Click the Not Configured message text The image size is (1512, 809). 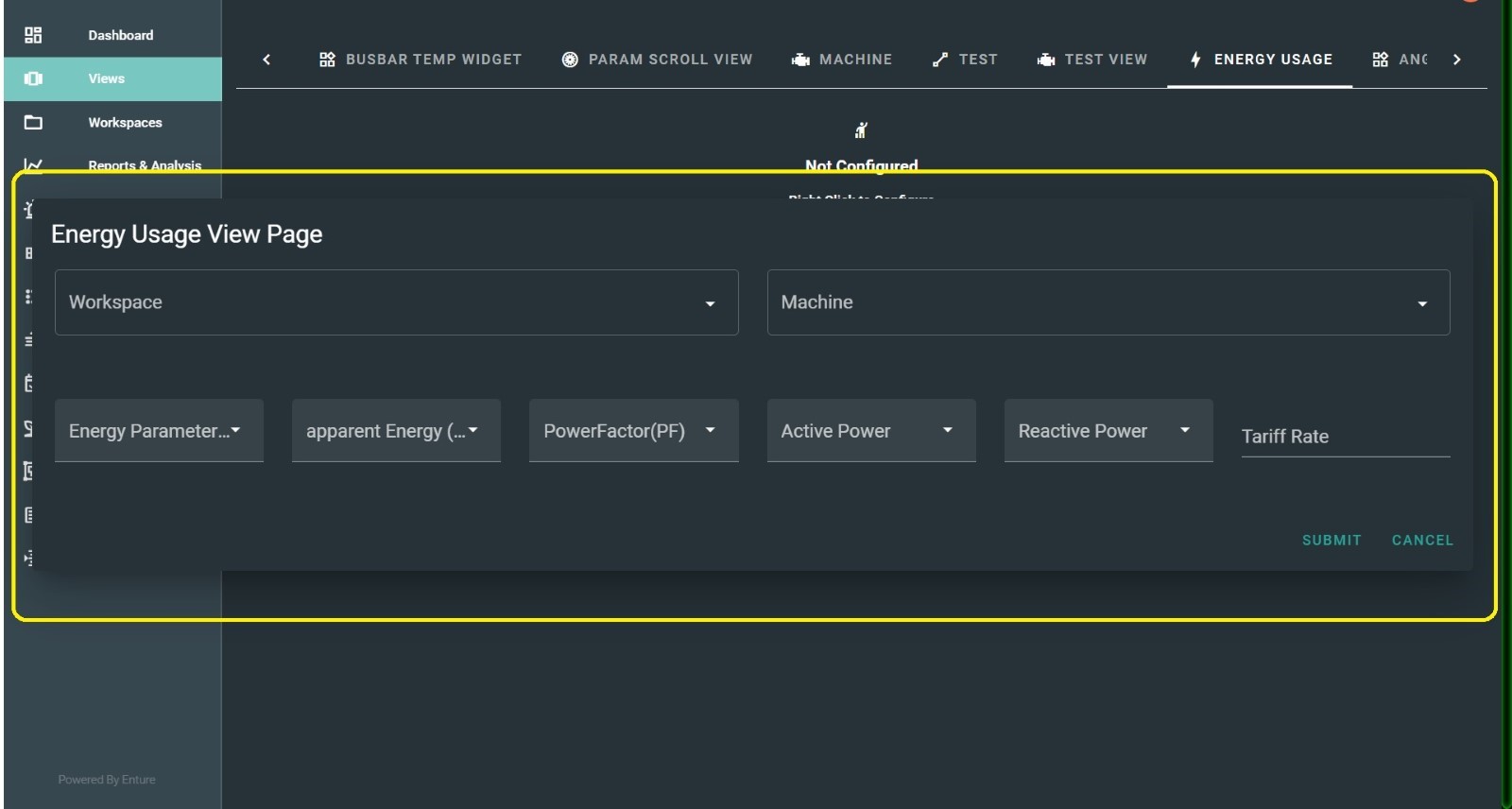click(x=861, y=165)
